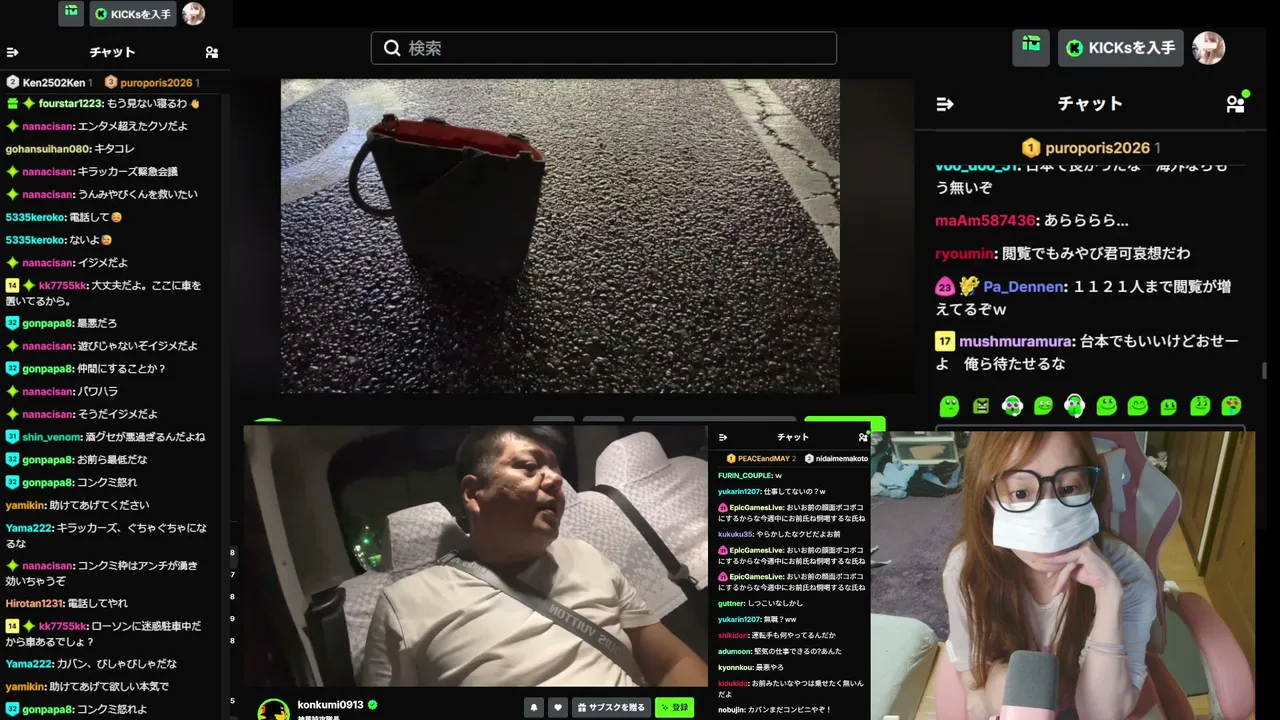The height and width of the screenshot is (720, 1280).
Task: Click the shikidori username in embedded chat
Action: [734, 635]
